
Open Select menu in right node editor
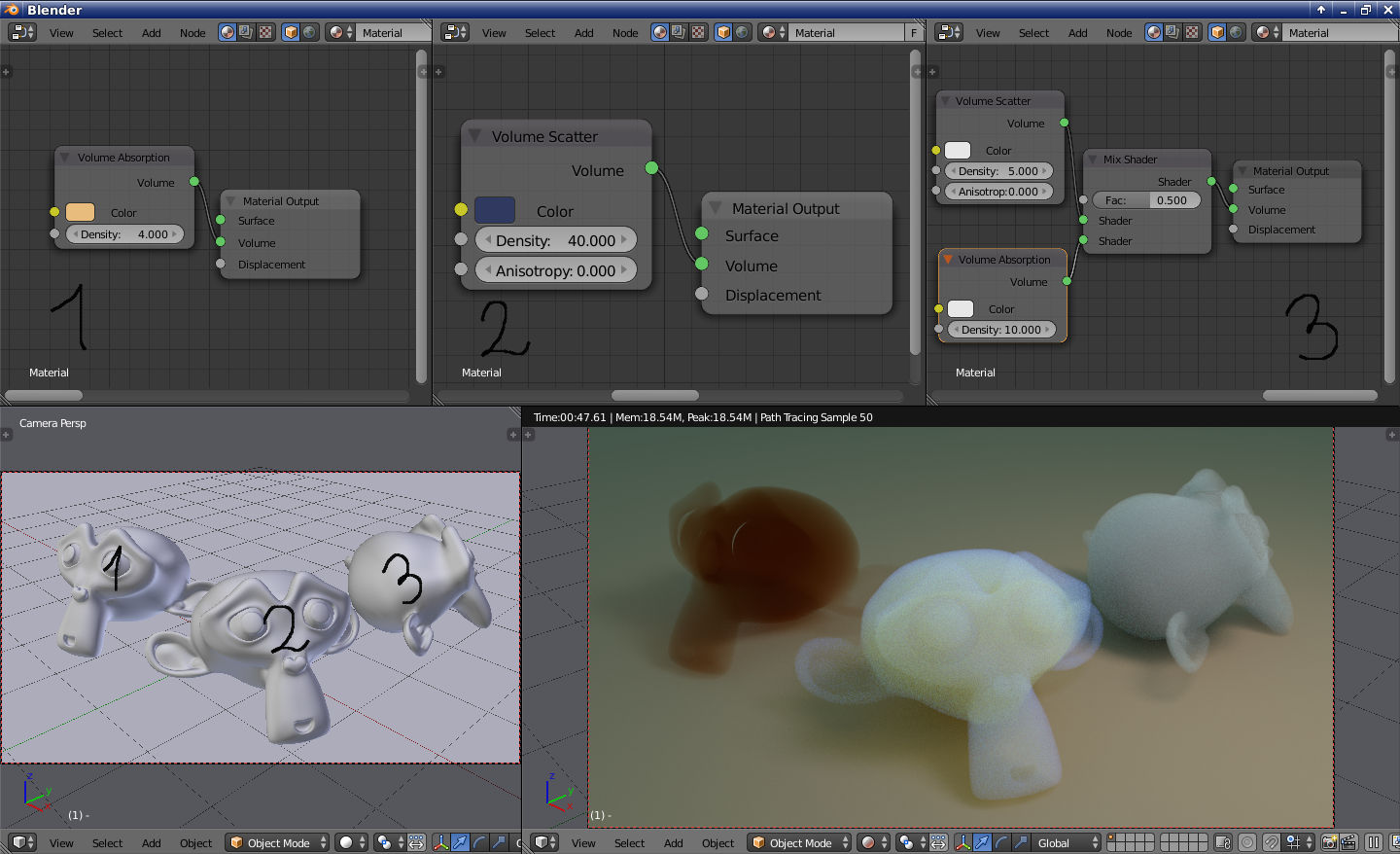point(1033,33)
